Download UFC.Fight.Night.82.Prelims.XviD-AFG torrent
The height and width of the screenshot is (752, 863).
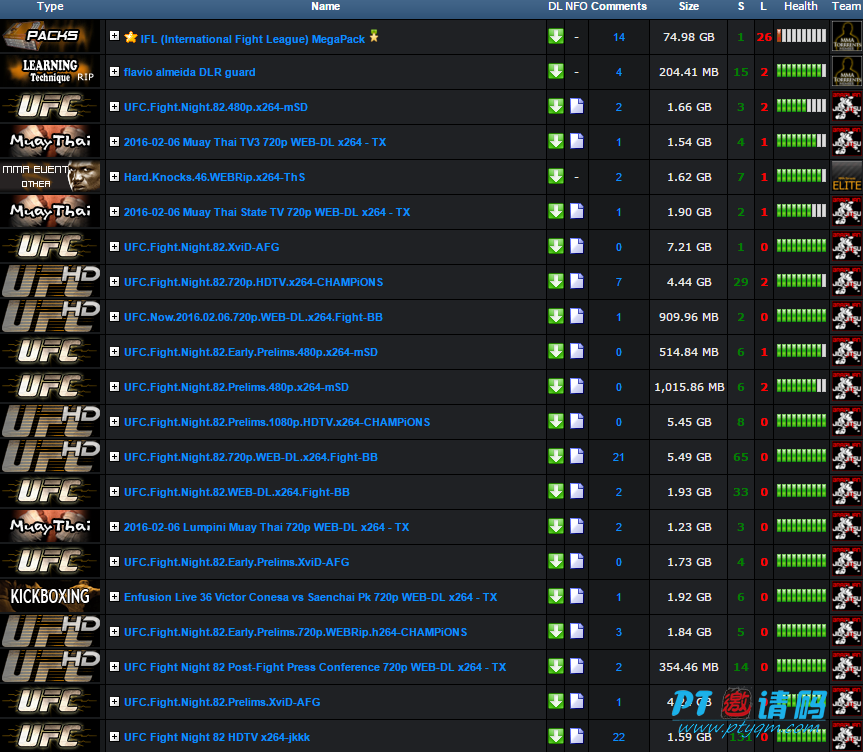tap(555, 701)
